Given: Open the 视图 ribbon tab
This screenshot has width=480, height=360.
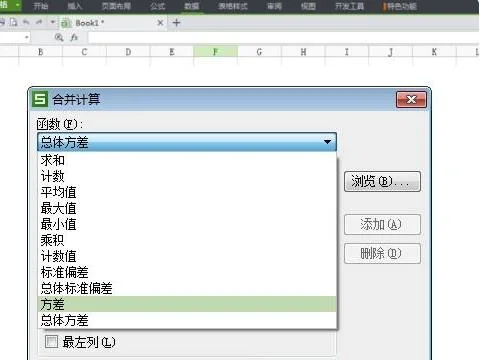Looking at the screenshot, I should click(308, 6).
